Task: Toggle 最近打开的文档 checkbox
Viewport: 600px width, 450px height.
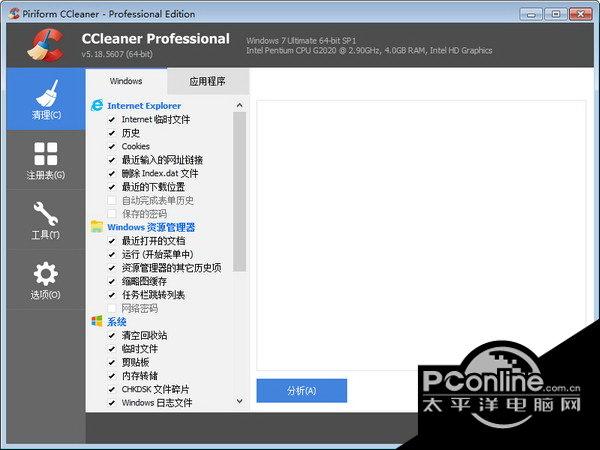Action: (x=112, y=241)
